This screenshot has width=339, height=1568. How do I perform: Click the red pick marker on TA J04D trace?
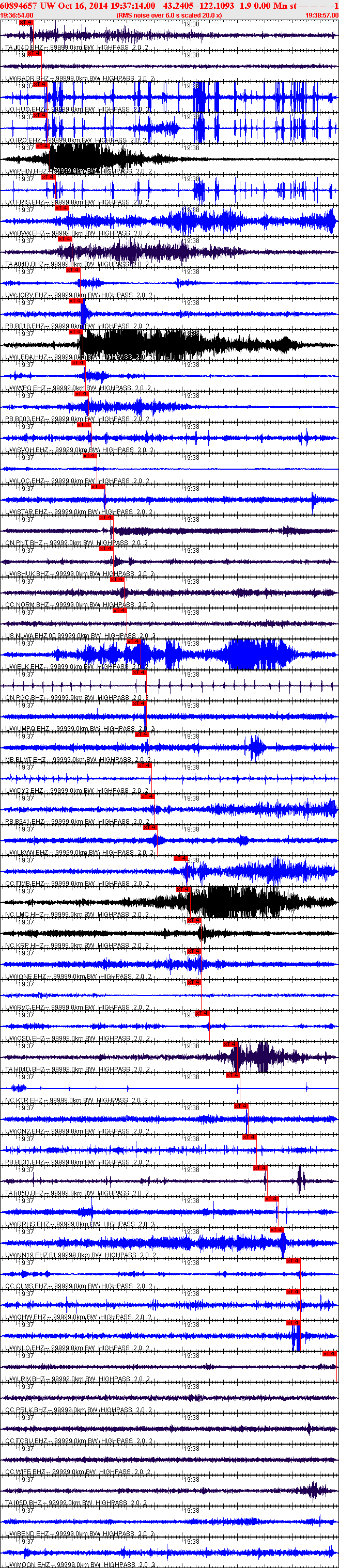26,23
